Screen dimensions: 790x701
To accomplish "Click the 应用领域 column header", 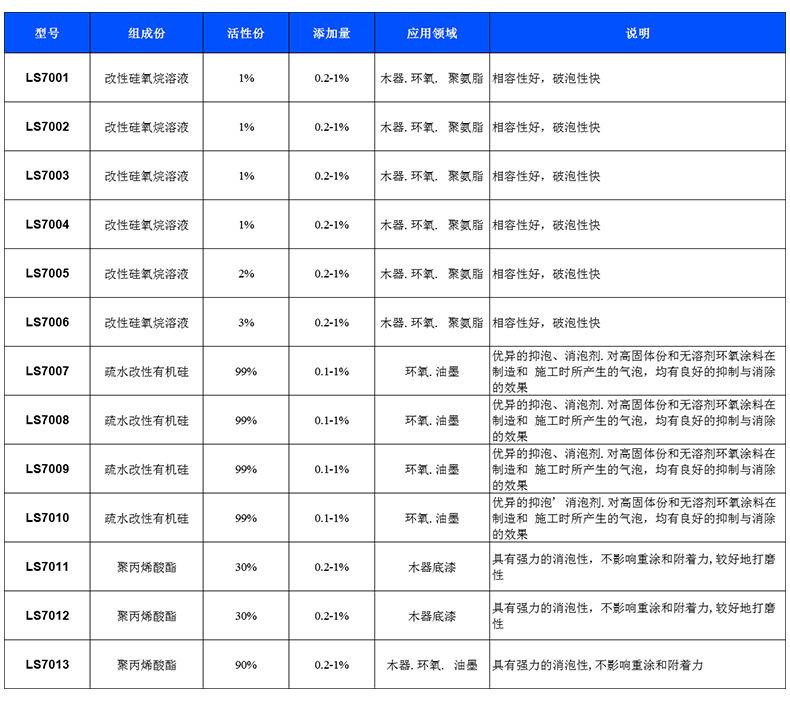I will 432,33.
